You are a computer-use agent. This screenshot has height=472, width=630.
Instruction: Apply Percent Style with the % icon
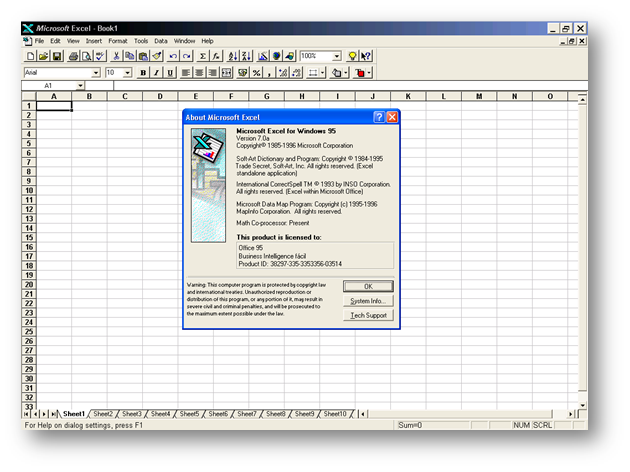[x=256, y=73]
